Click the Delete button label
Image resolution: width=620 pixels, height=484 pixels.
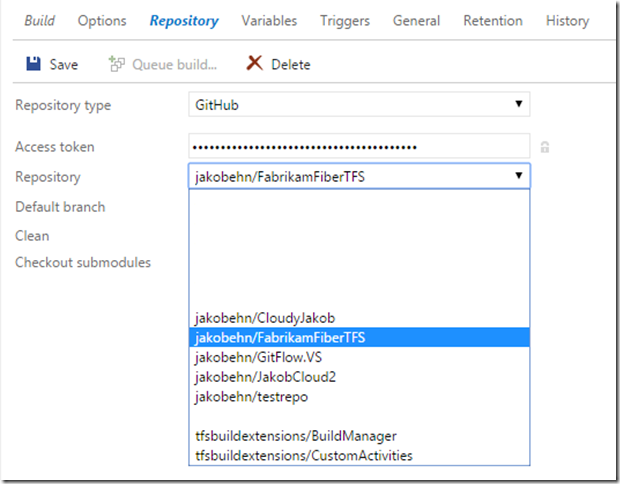[x=291, y=64]
